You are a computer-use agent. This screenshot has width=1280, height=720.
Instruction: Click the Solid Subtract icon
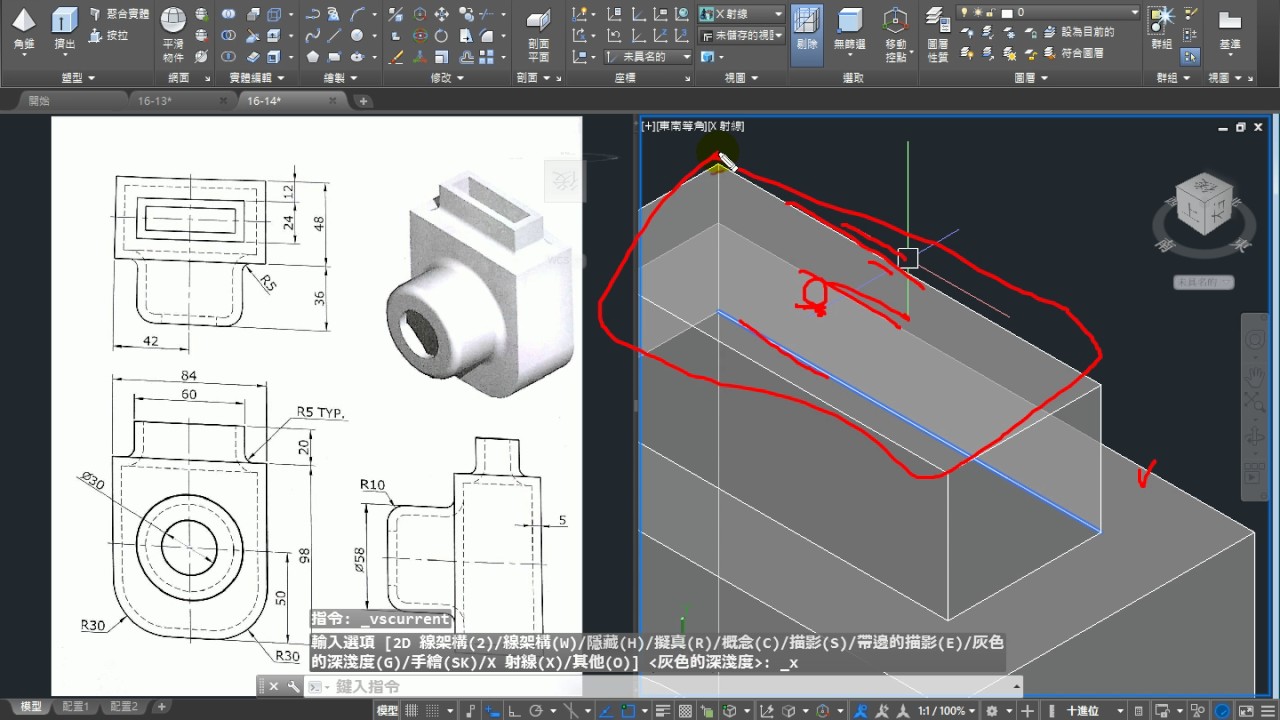coord(229,36)
